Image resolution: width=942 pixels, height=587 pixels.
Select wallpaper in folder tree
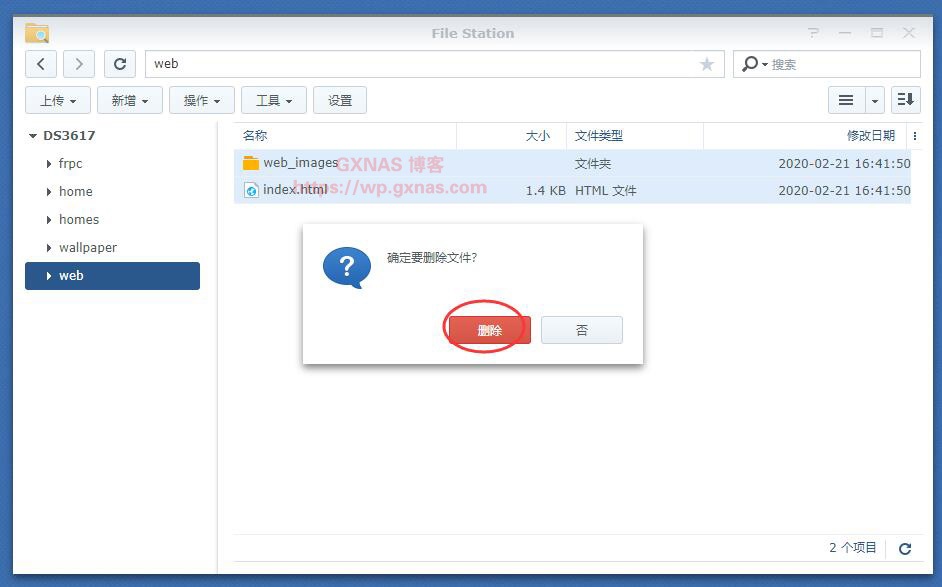tap(88, 248)
